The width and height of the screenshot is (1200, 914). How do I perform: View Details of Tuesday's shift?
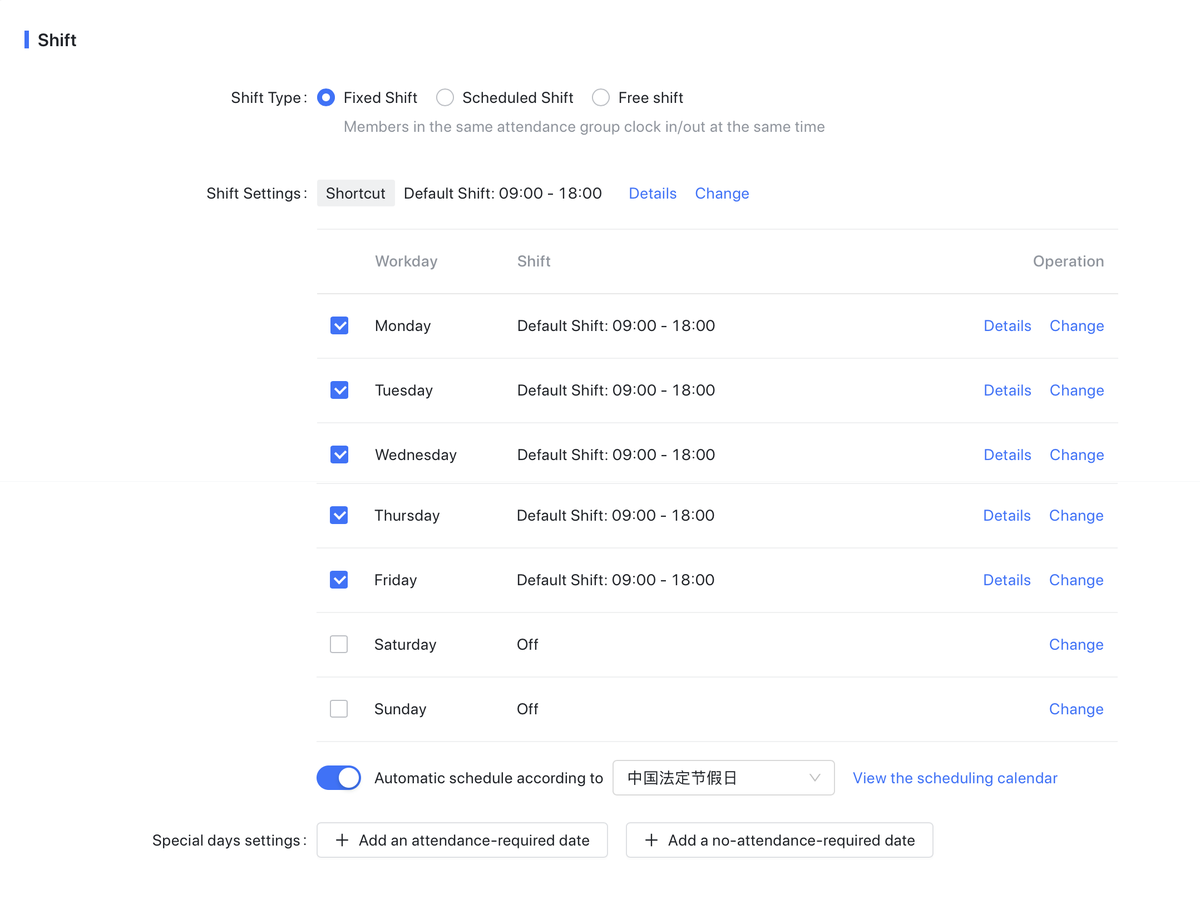[x=1007, y=391]
